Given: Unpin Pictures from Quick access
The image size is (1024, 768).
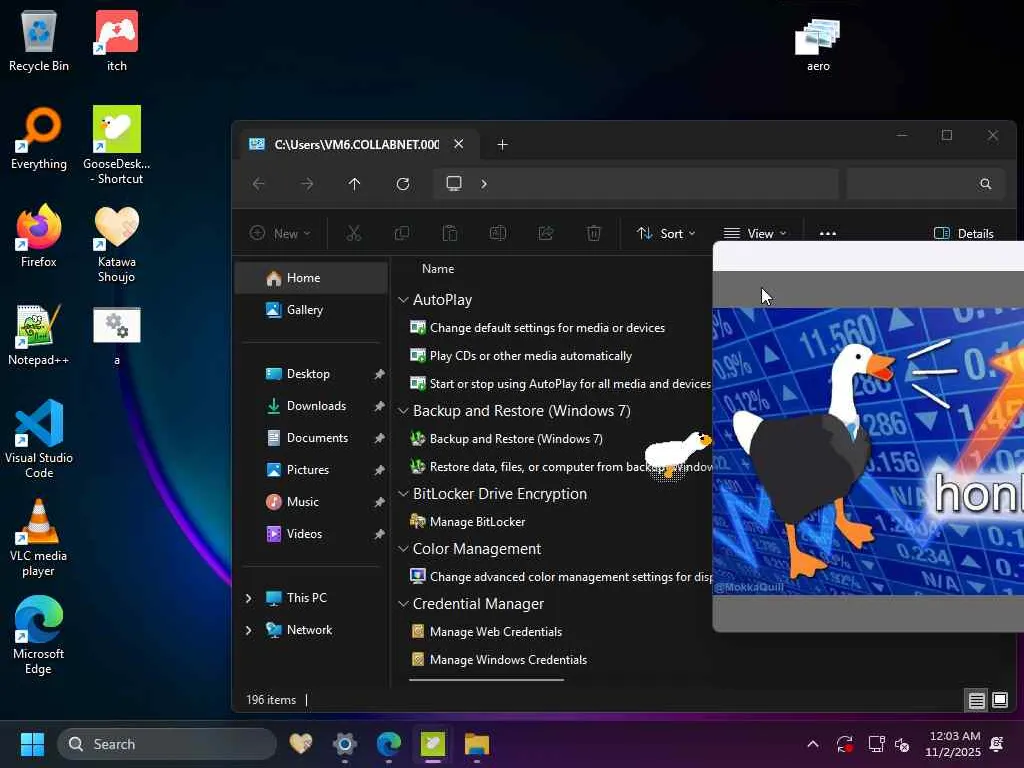Looking at the screenshot, I should click(x=379, y=470).
